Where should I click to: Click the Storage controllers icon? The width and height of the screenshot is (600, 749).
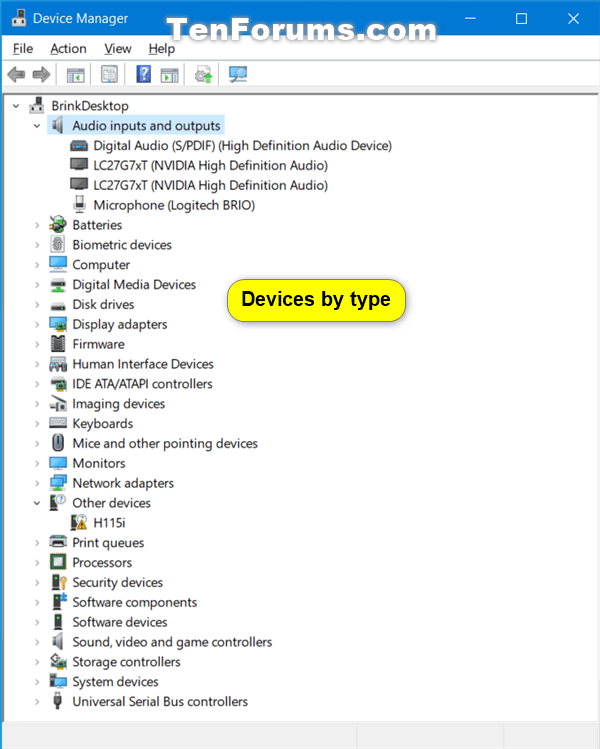click(58, 662)
